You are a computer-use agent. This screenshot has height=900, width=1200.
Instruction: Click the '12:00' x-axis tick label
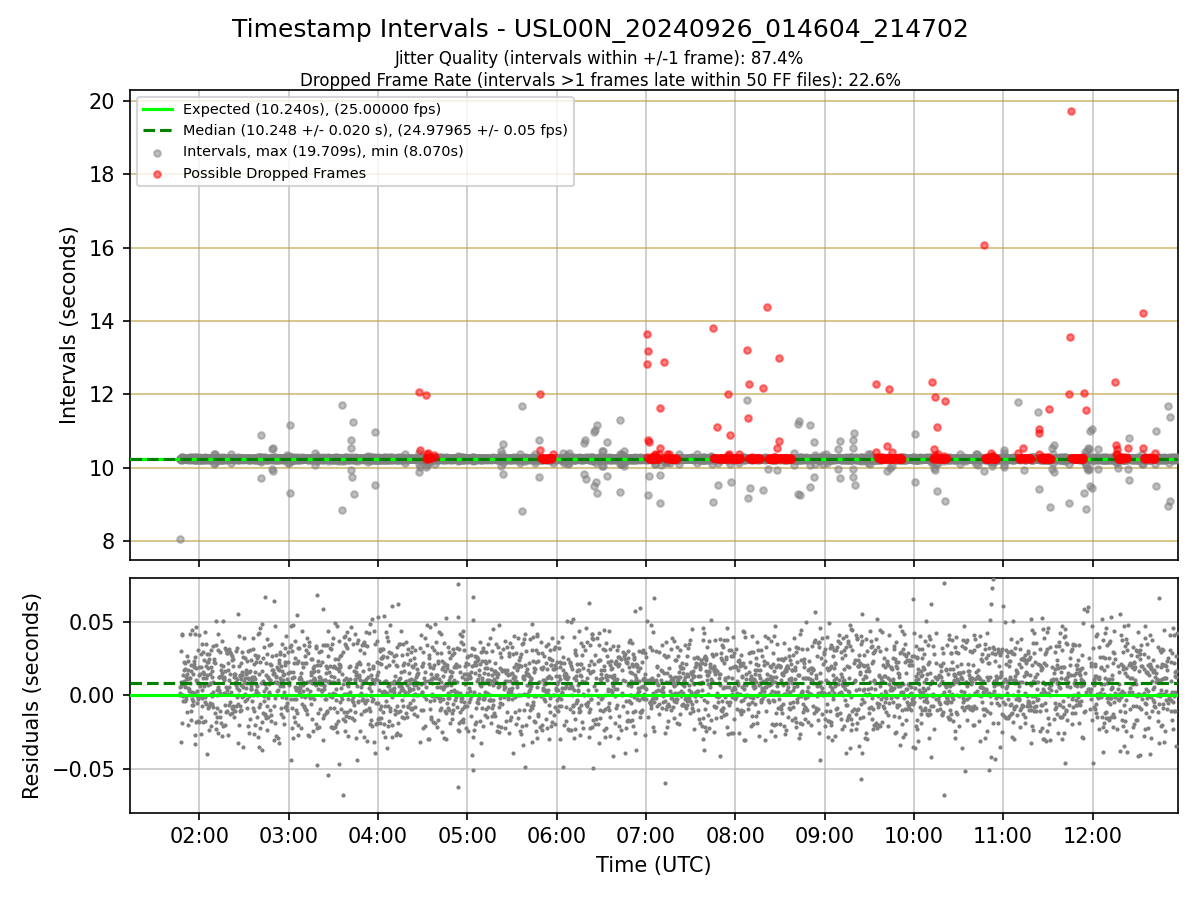(x=1092, y=834)
